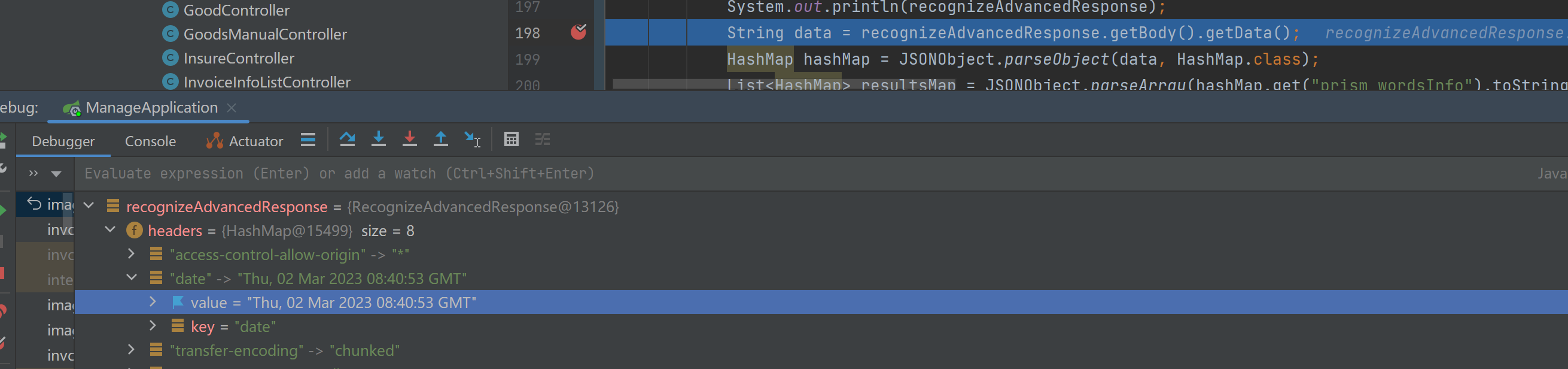Expand the "transfer-encoding" header entry
This screenshot has height=369, width=1568.
click(131, 350)
